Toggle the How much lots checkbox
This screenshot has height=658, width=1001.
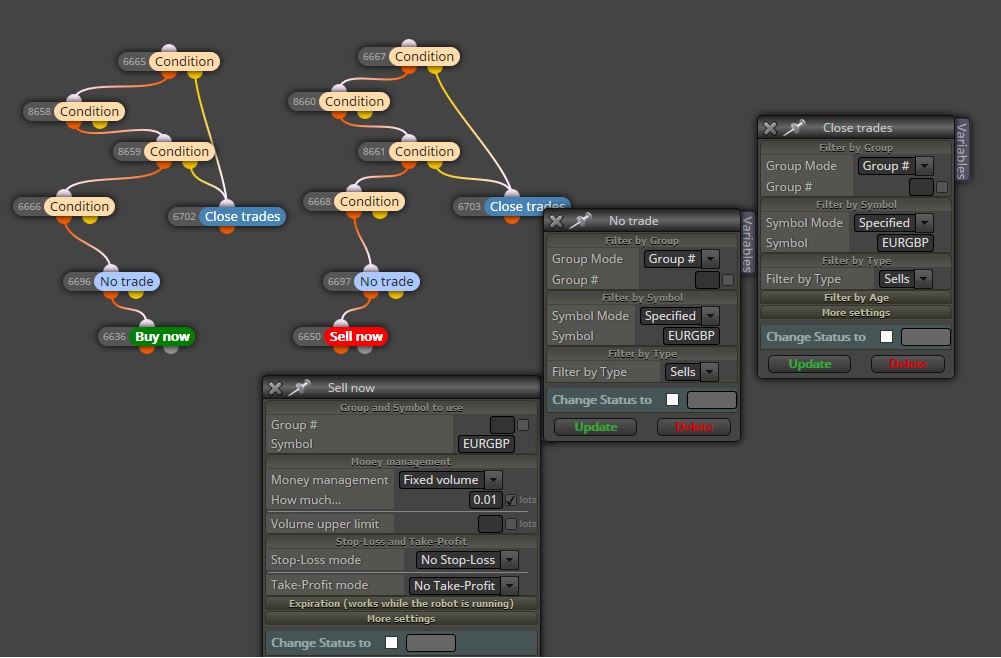click(x=511, y=500)
